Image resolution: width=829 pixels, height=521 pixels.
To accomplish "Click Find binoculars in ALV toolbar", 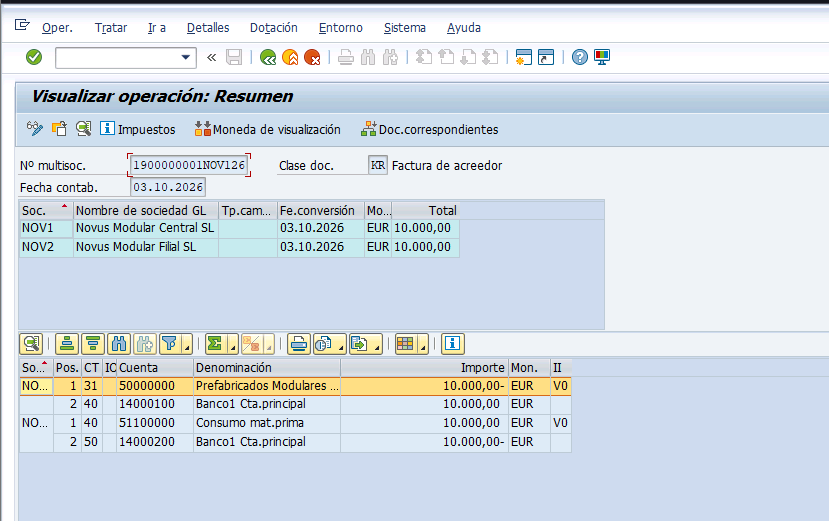I will tap(119, 344).
